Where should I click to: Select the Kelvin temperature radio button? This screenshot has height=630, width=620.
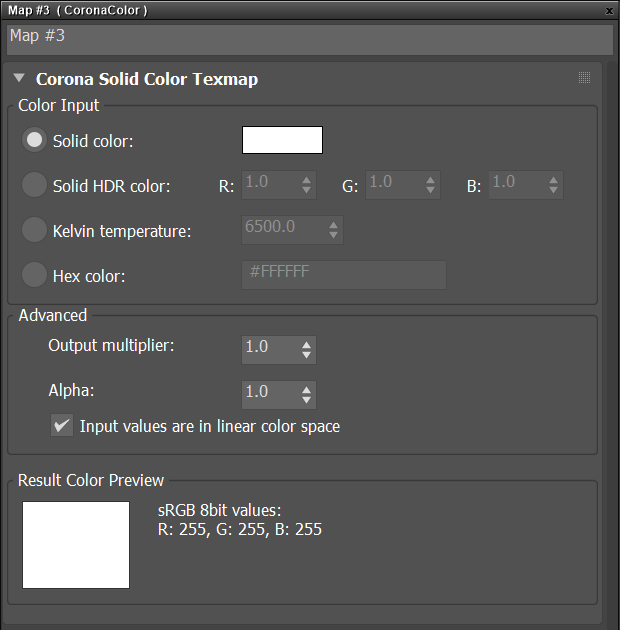(x=34, y=230)
